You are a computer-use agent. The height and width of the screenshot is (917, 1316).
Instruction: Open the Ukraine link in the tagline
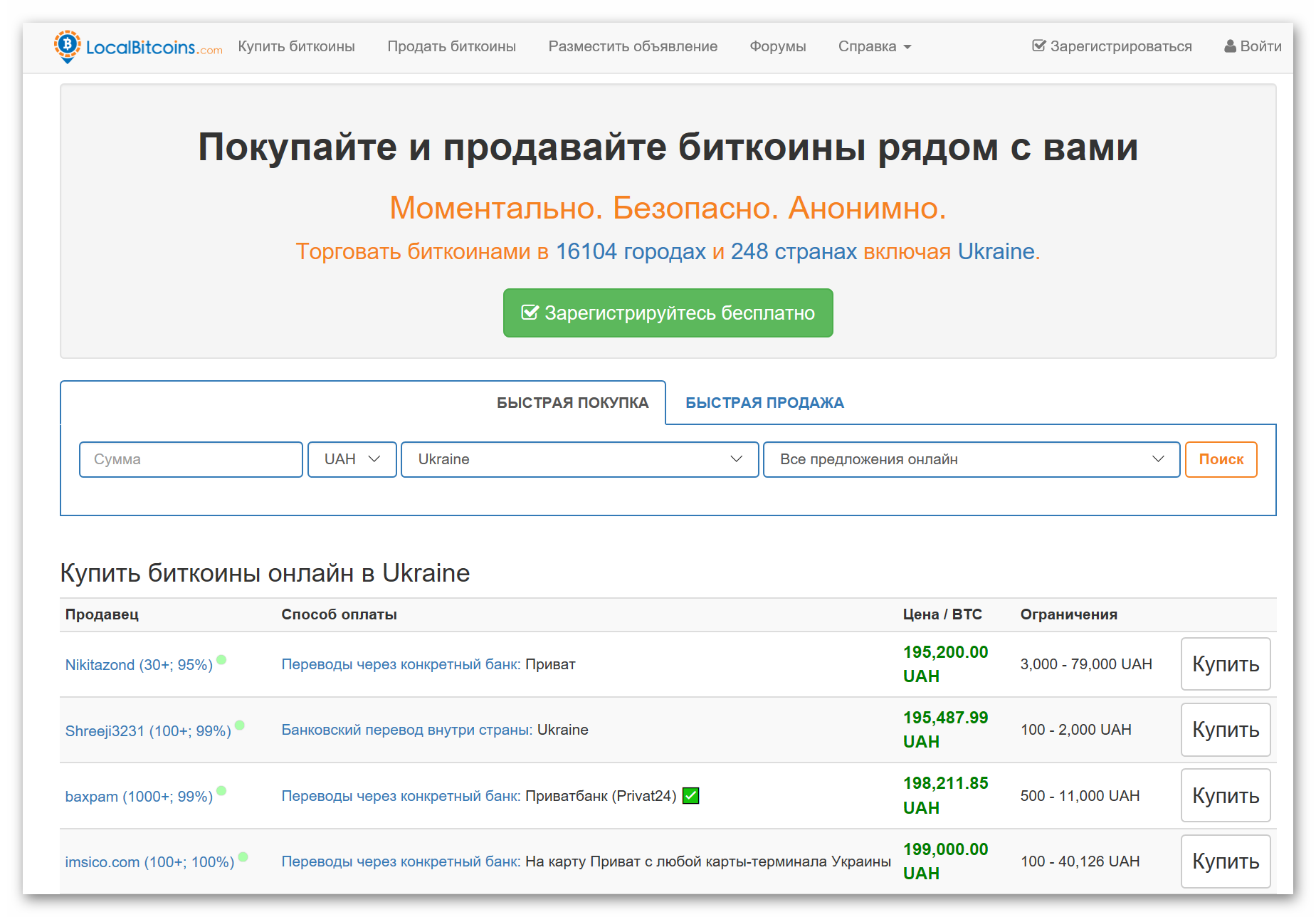click(x=996, y=251)
